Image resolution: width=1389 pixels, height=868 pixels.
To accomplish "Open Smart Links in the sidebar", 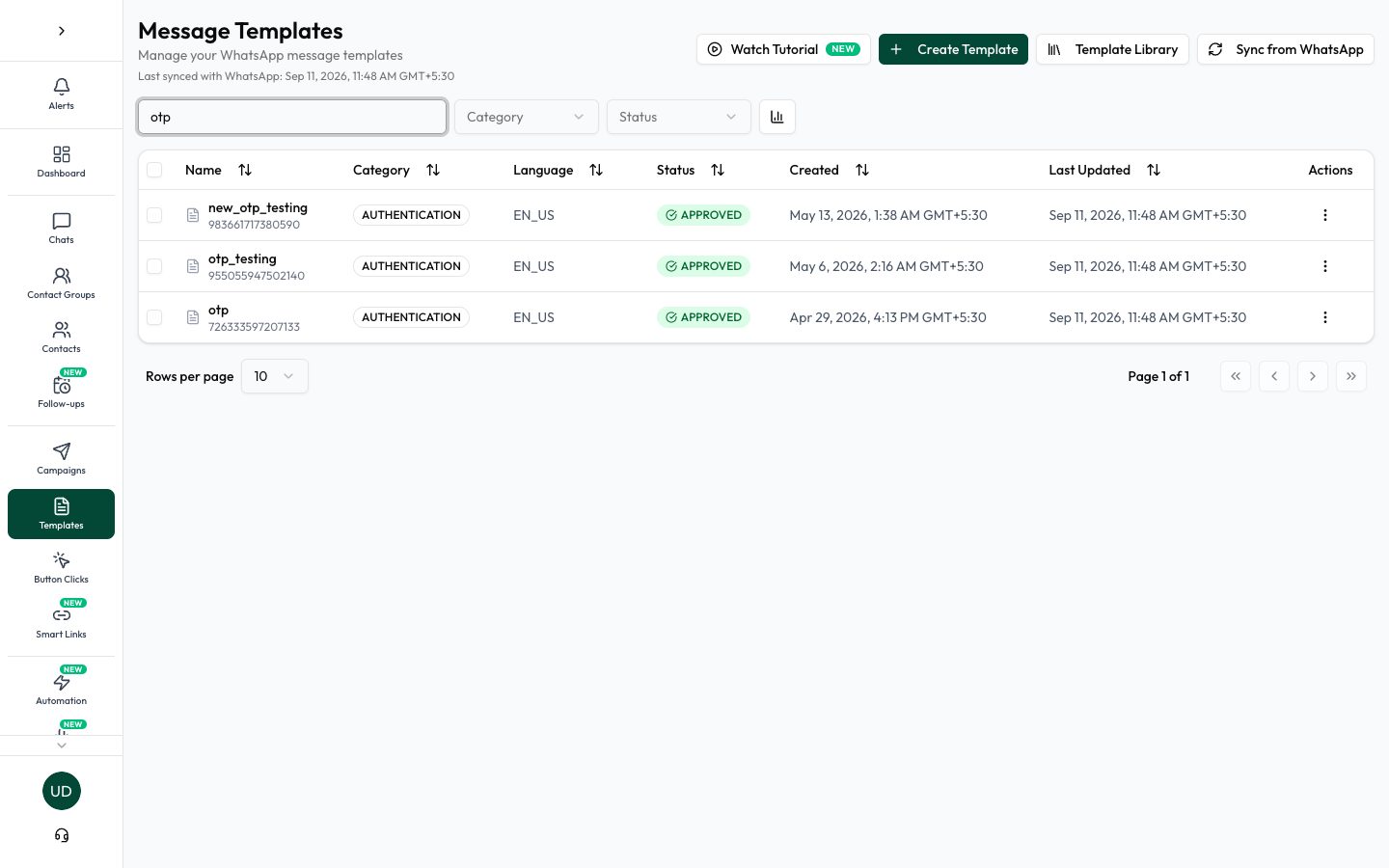I will coord(61,623).
